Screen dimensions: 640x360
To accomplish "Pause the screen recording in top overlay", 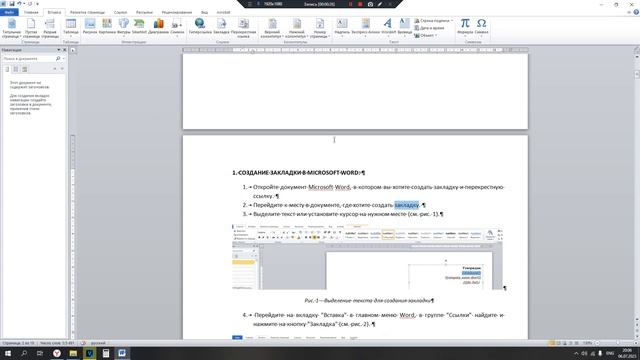I will pos(350,4).
